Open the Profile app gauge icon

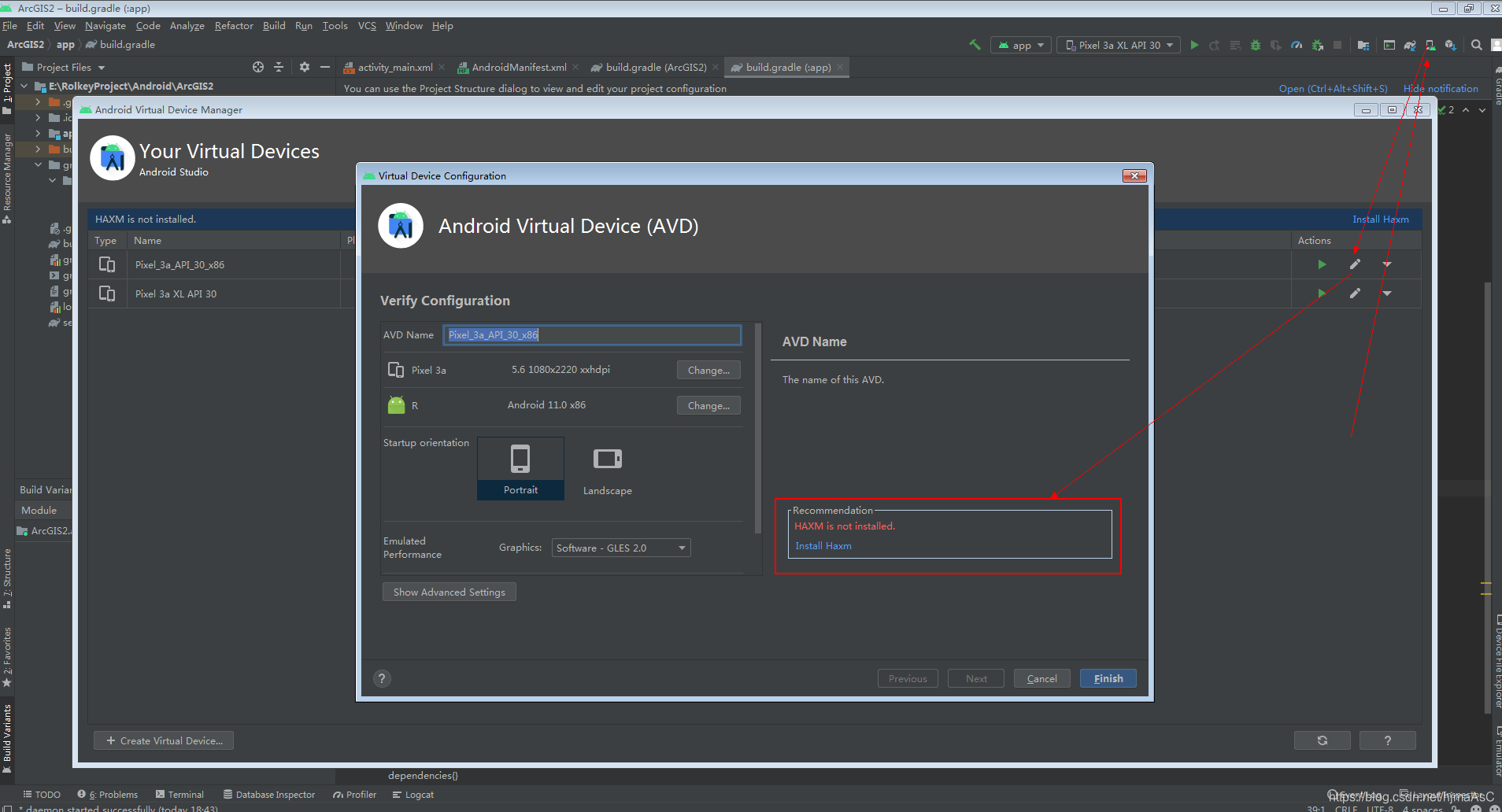click(x=1297, y=45)
